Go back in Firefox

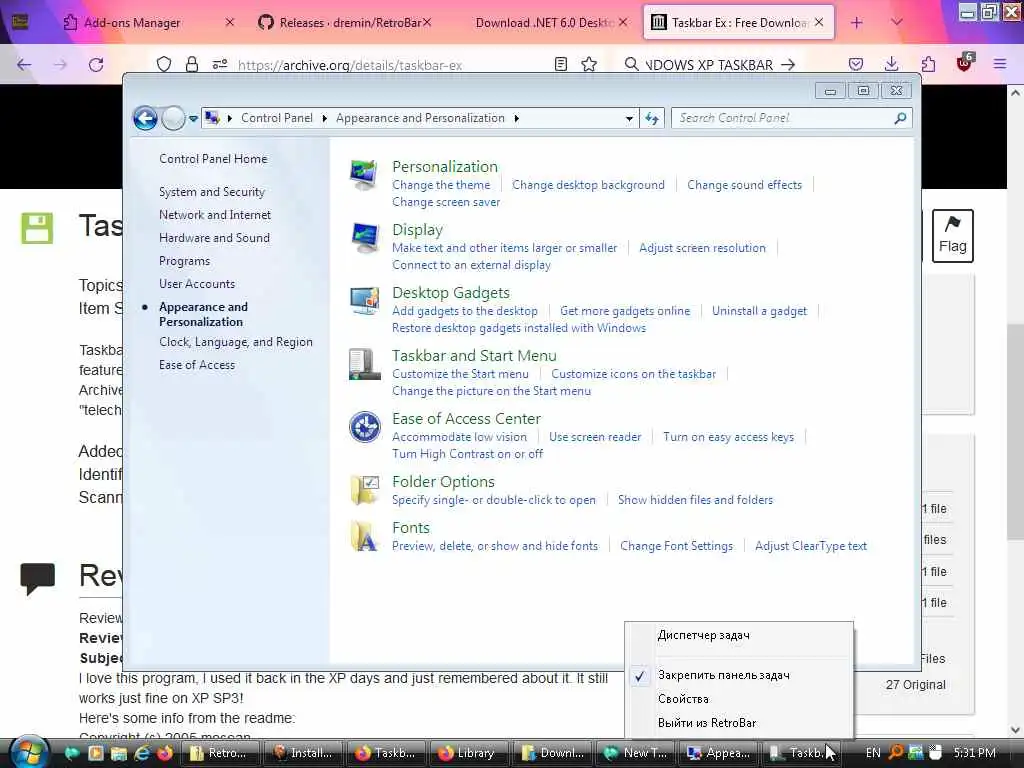tap(24, 65)
